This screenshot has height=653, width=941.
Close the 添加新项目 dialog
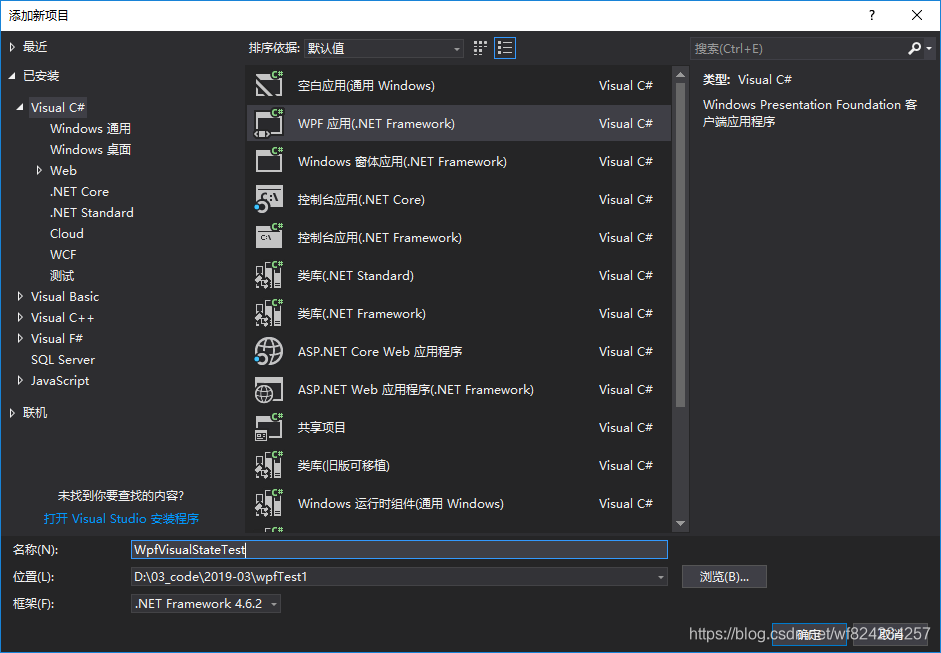(917, 15)
